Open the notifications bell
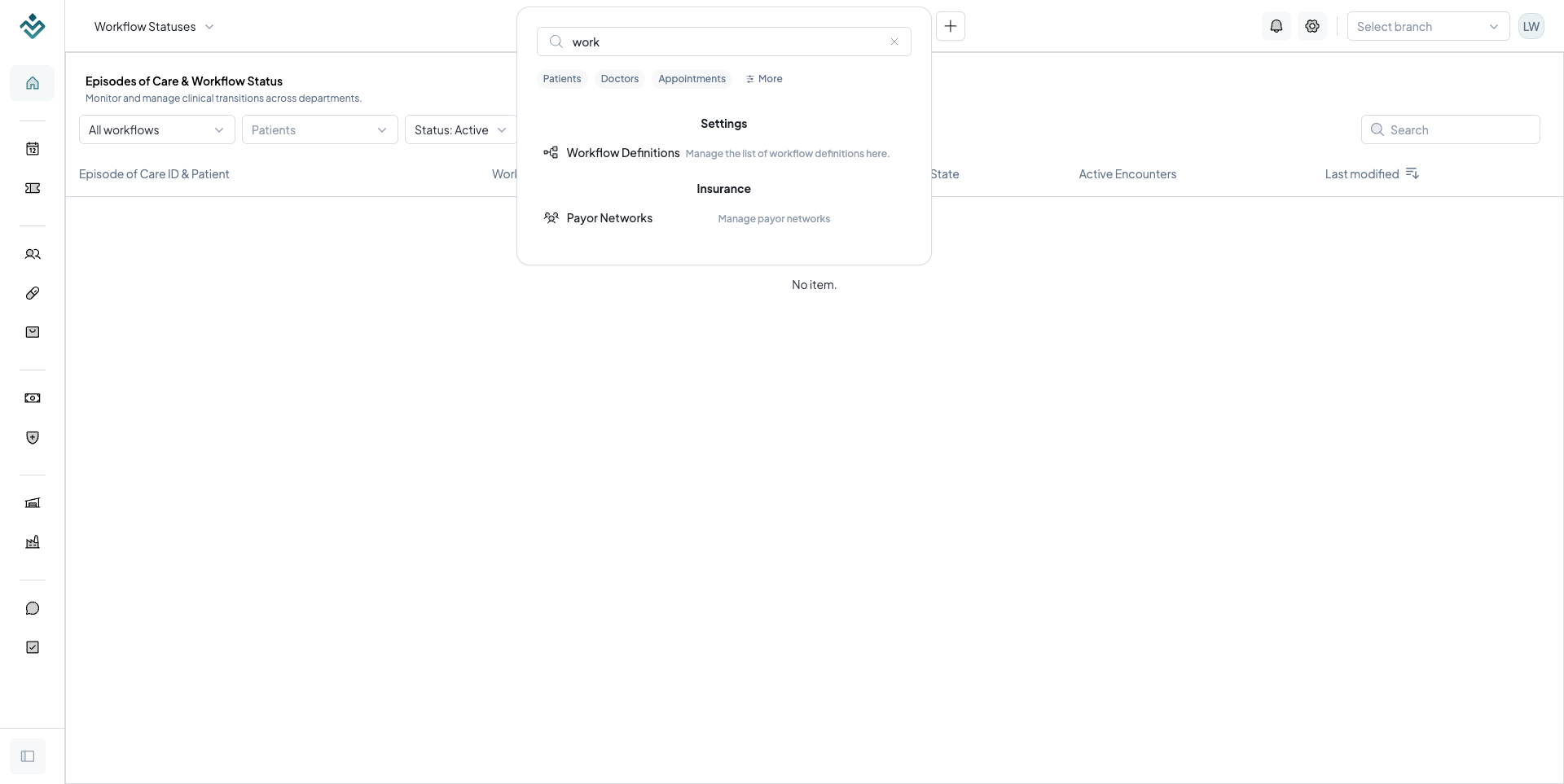The width and height of the screenshot is (1564, 784). [x=1276, y=26]
